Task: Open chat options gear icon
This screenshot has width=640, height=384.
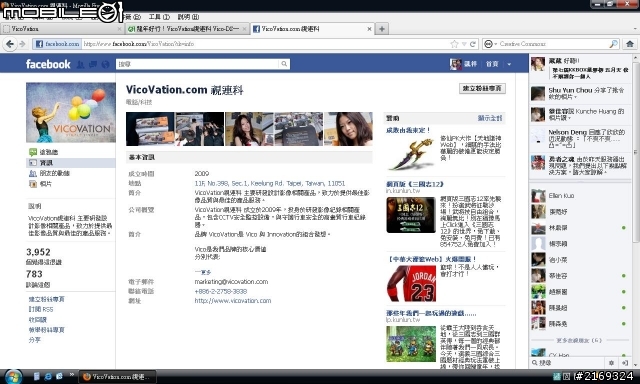Action: click(611, 362)
